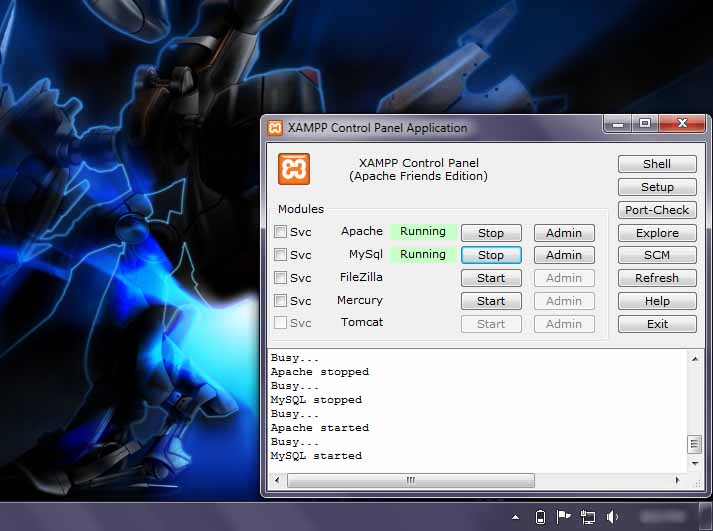Image resolution: width=713 pixels, height=531 pixels.
Task: Start the FileZilla module
Action: 491,278
